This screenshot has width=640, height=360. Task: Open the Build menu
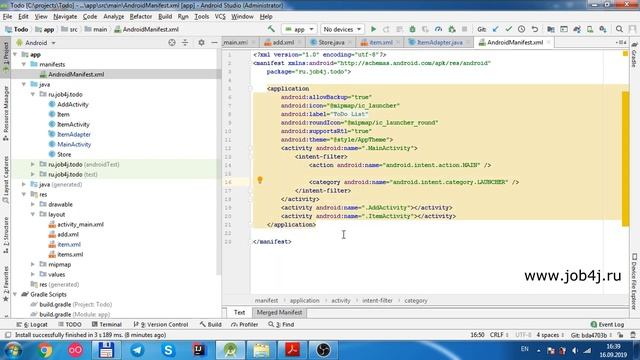pyautogui.click(x=165, y=17)
